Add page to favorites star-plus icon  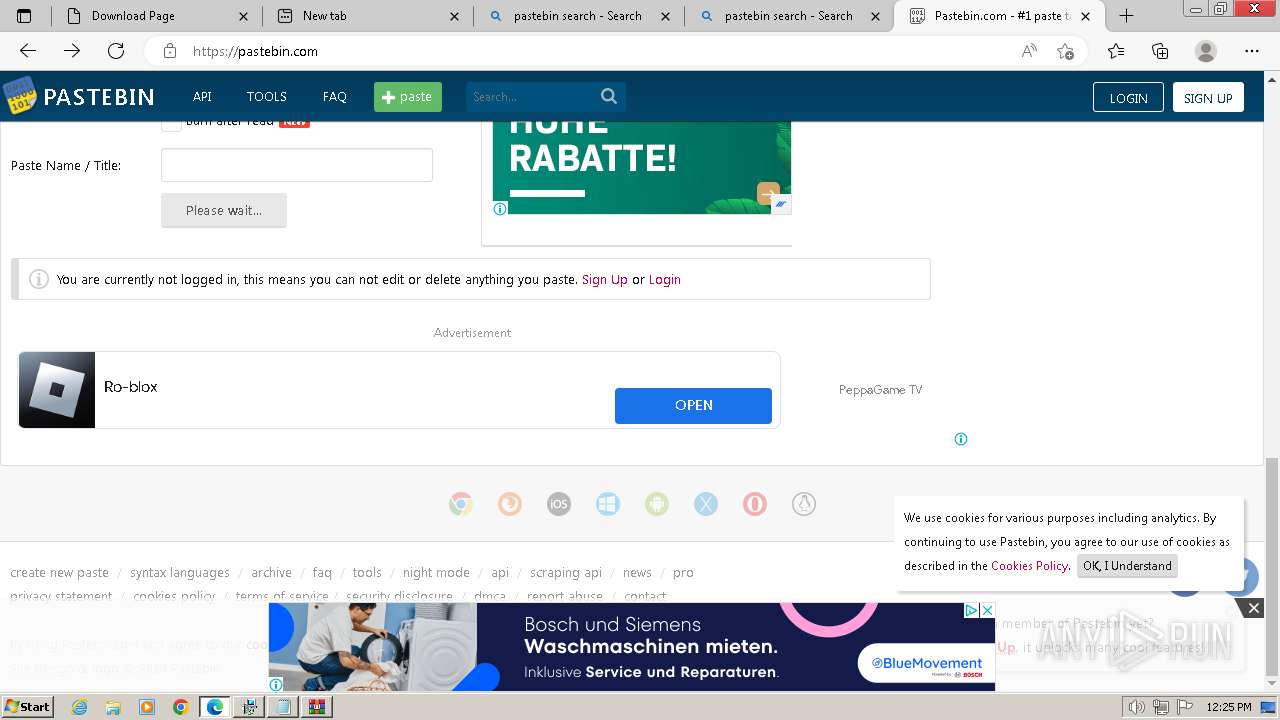tap(1066, 51)
